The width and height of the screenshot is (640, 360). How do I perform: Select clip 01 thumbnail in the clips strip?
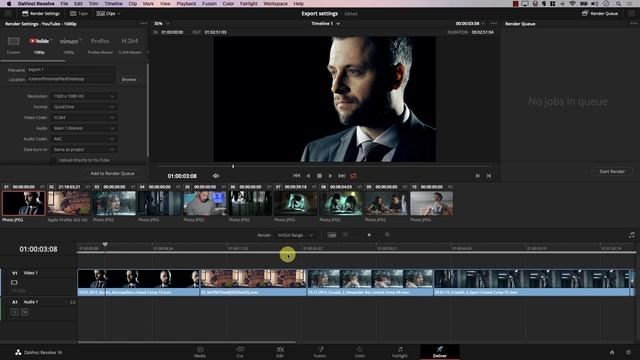[23, 203]
